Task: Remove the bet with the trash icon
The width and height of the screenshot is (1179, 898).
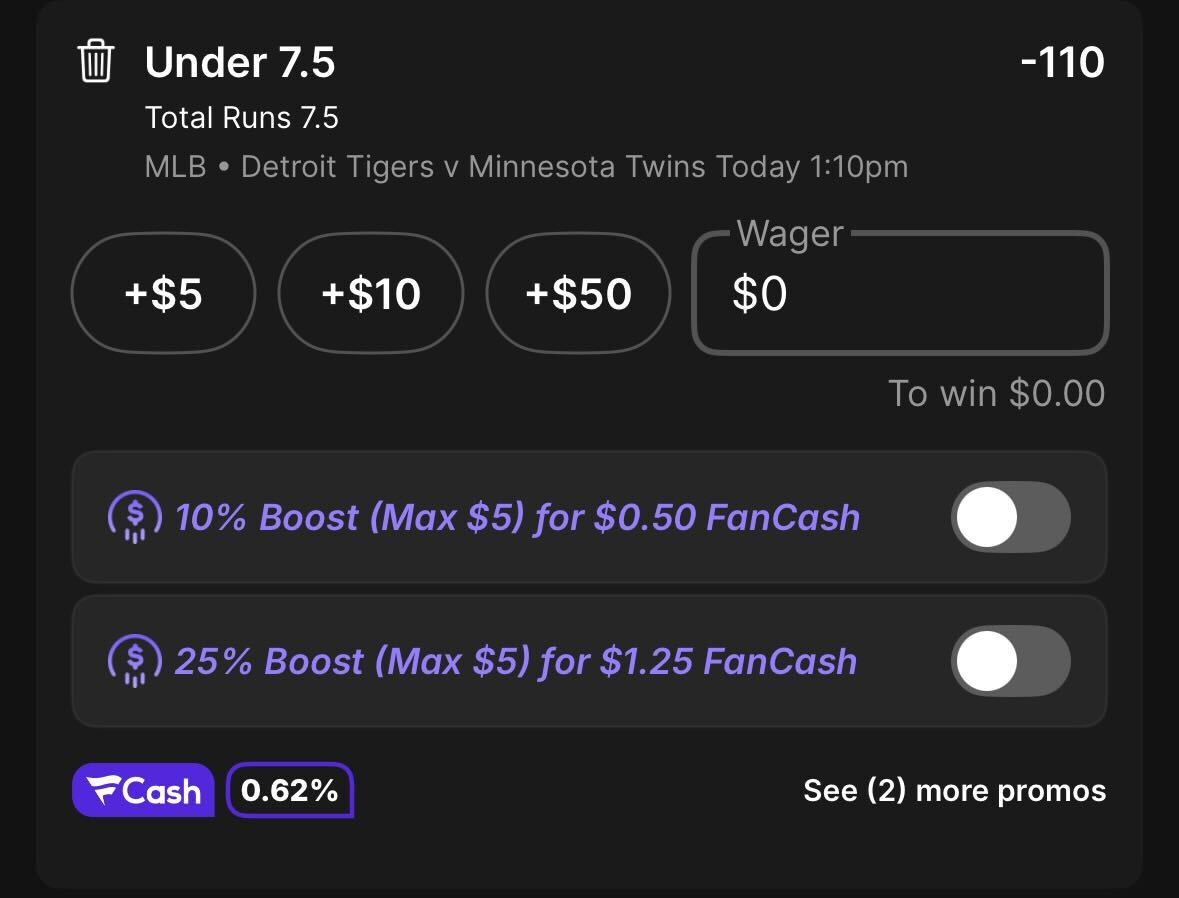Action: click(x=95, y=61)
